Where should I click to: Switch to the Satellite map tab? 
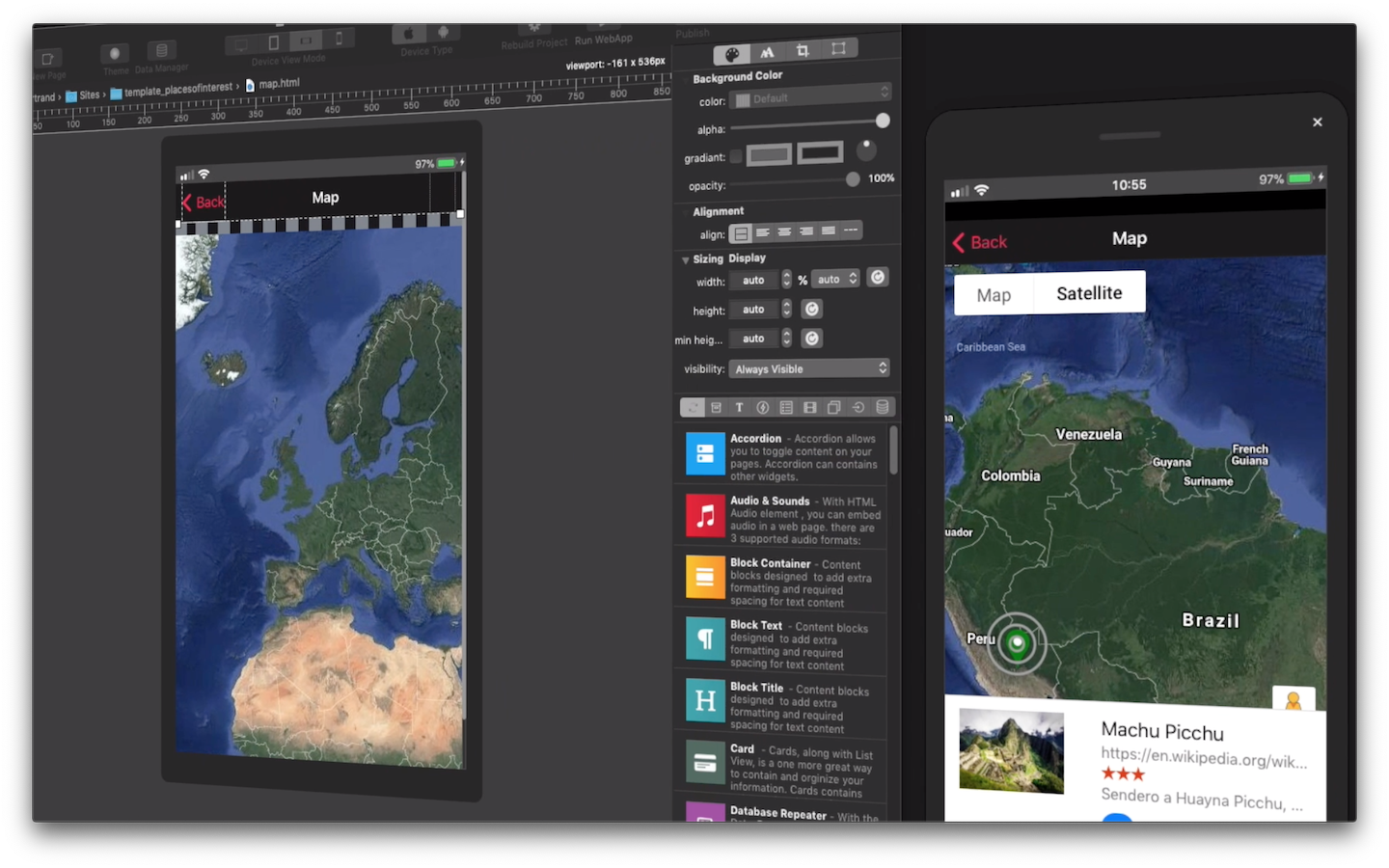[x=1088, y=293]
